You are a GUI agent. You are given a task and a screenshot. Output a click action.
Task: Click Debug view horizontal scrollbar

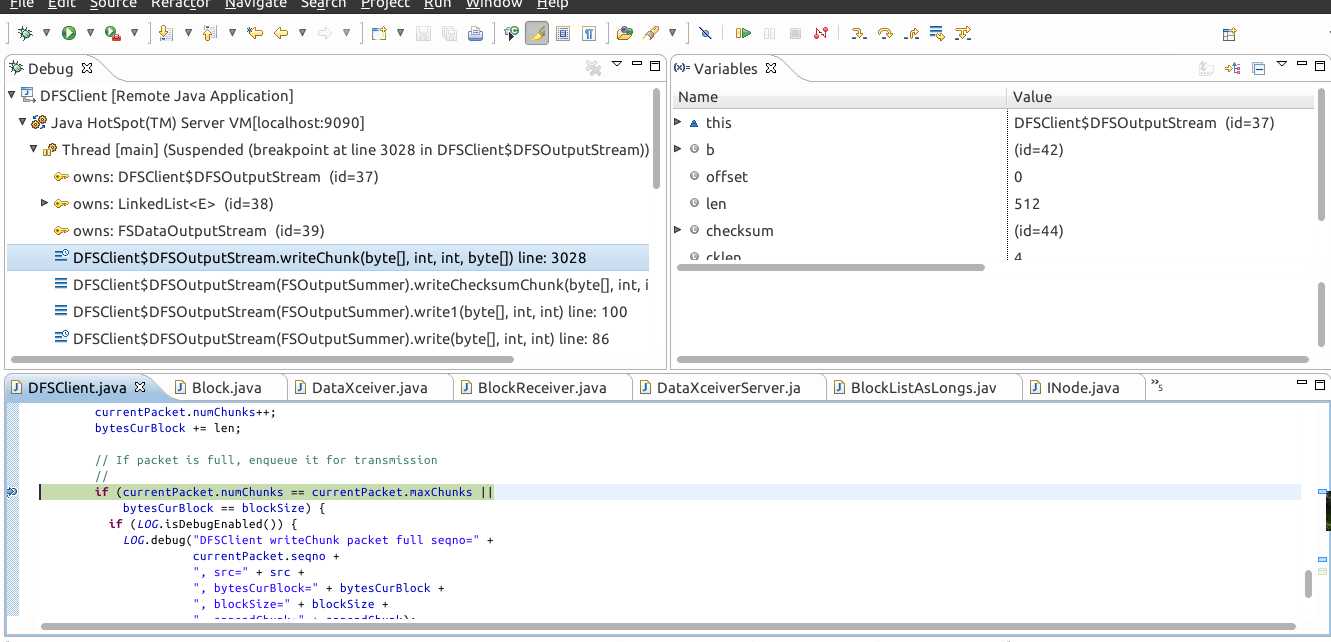(260, 359)
